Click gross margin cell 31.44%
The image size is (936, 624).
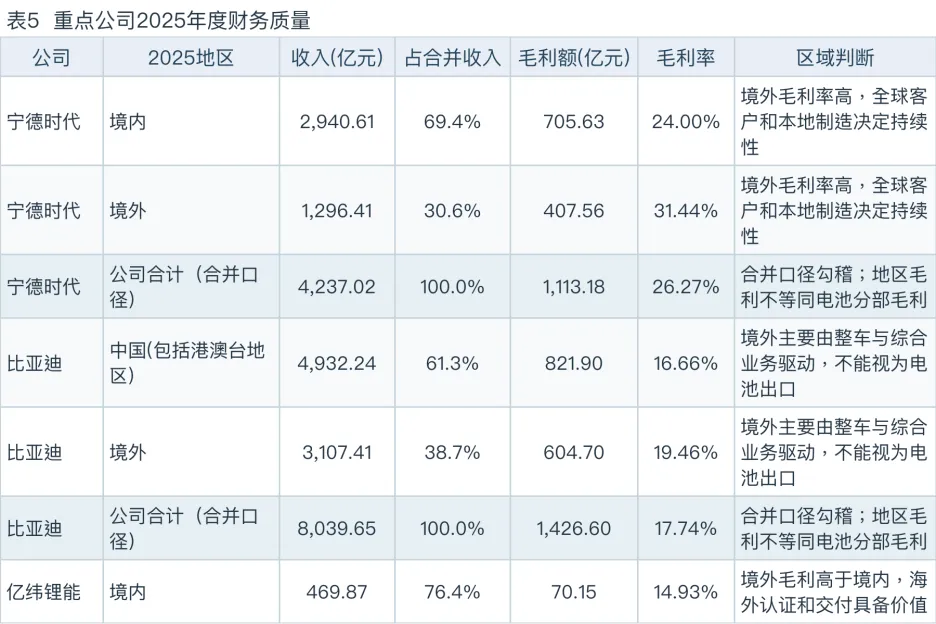tap(685, 211)
